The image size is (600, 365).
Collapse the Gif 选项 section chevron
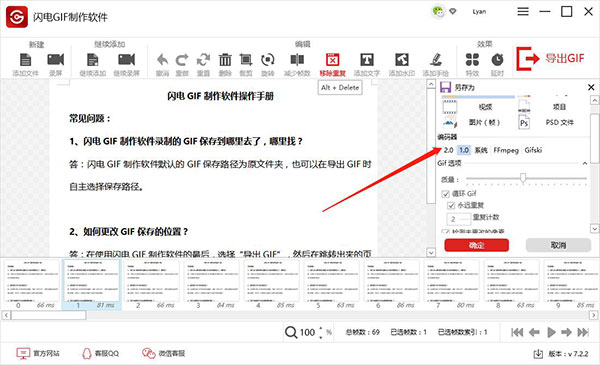585,163
